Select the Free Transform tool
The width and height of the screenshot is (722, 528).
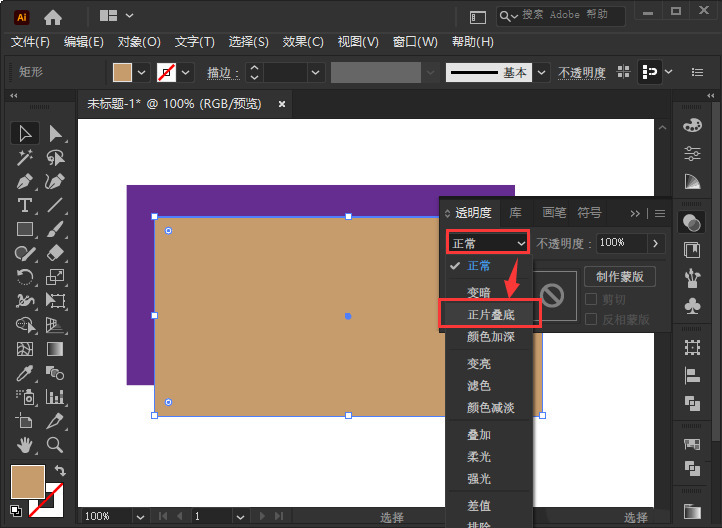(x=55, y=301)
